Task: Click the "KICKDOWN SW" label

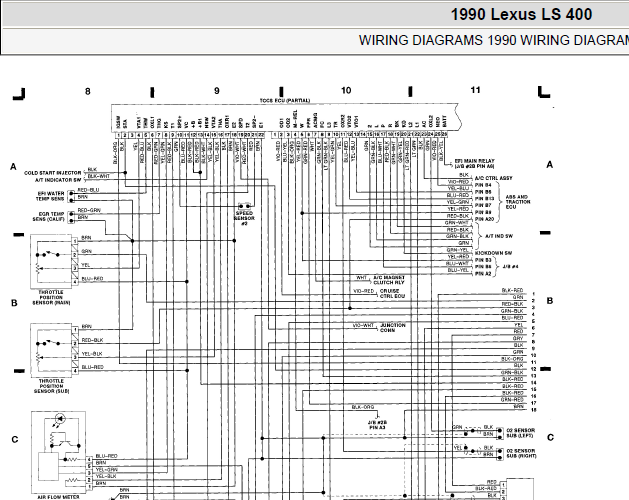Action: (493, 253)
